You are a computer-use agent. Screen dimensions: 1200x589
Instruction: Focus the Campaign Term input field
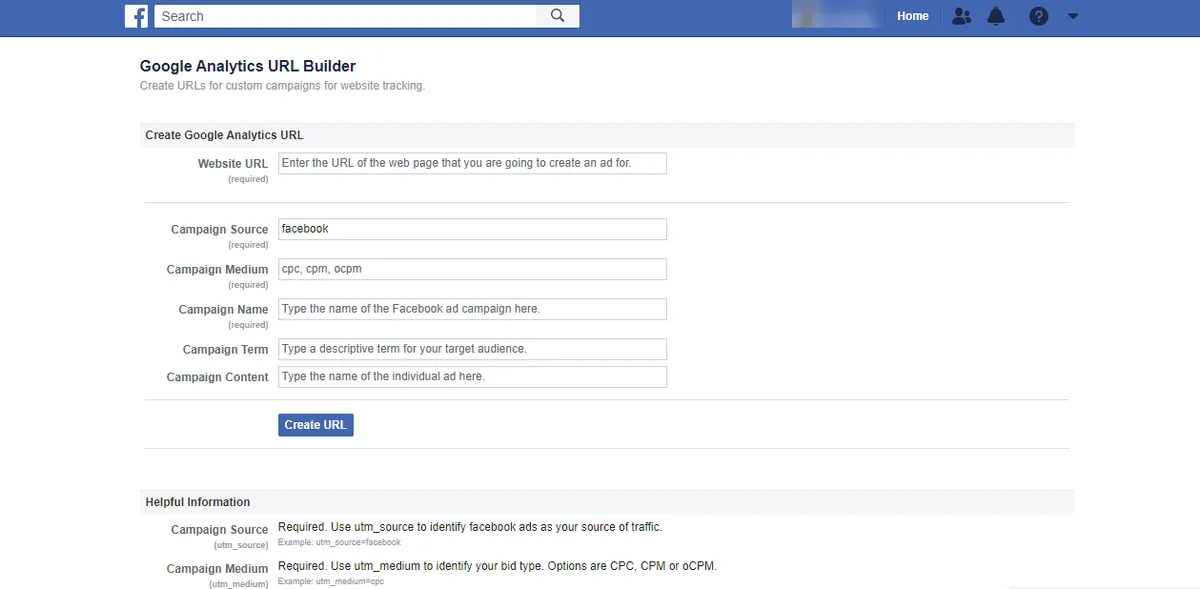[471, 348]
